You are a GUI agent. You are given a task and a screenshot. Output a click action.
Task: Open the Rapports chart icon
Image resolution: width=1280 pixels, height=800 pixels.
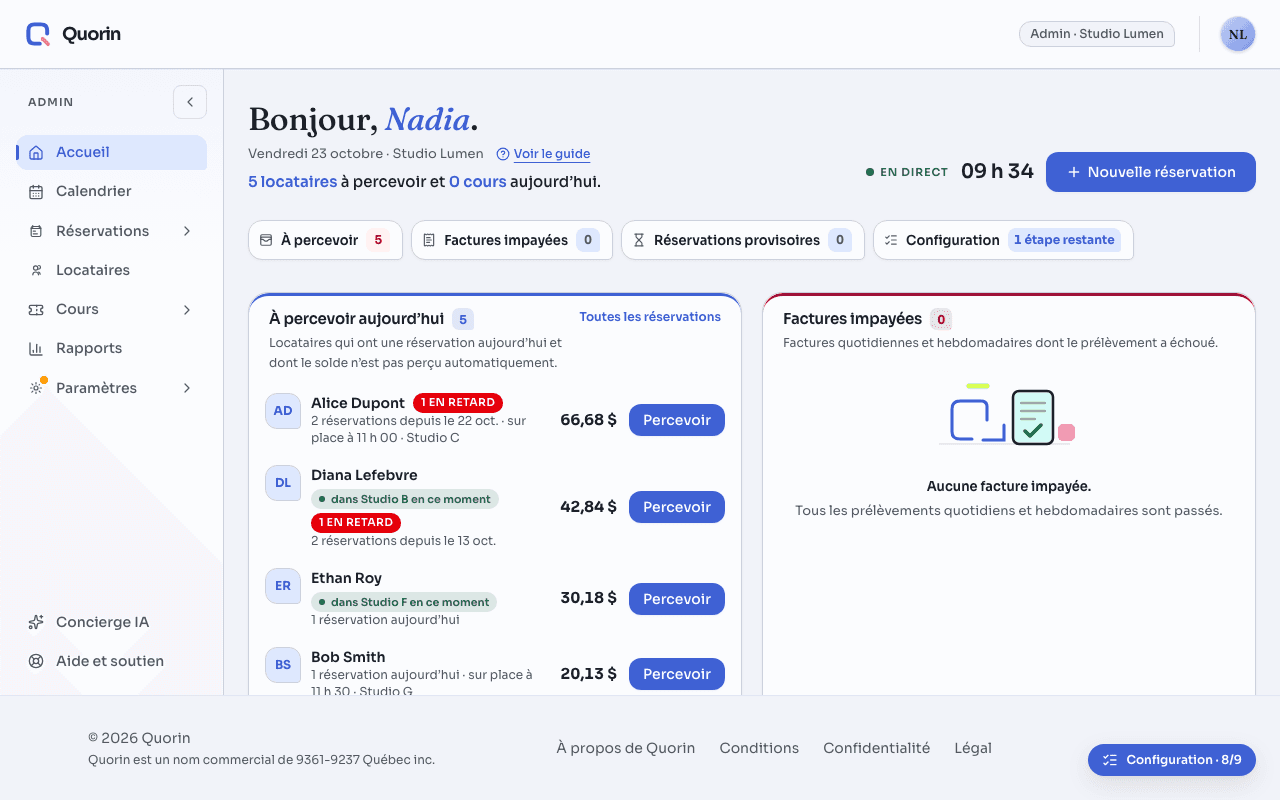point(36,349)
